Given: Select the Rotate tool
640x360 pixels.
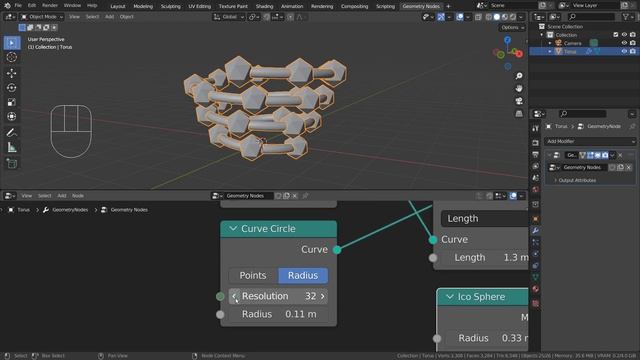Looking at the screenshot, I should point(11,88).
